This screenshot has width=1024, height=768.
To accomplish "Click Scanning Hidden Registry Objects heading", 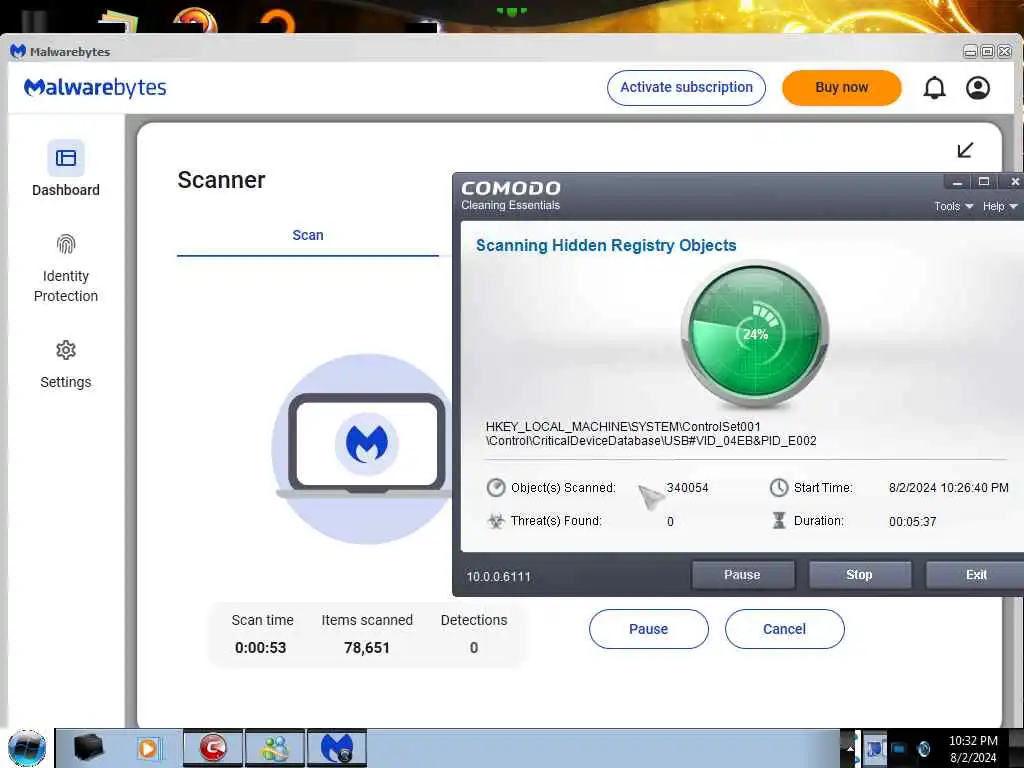I will coord(606,246).
